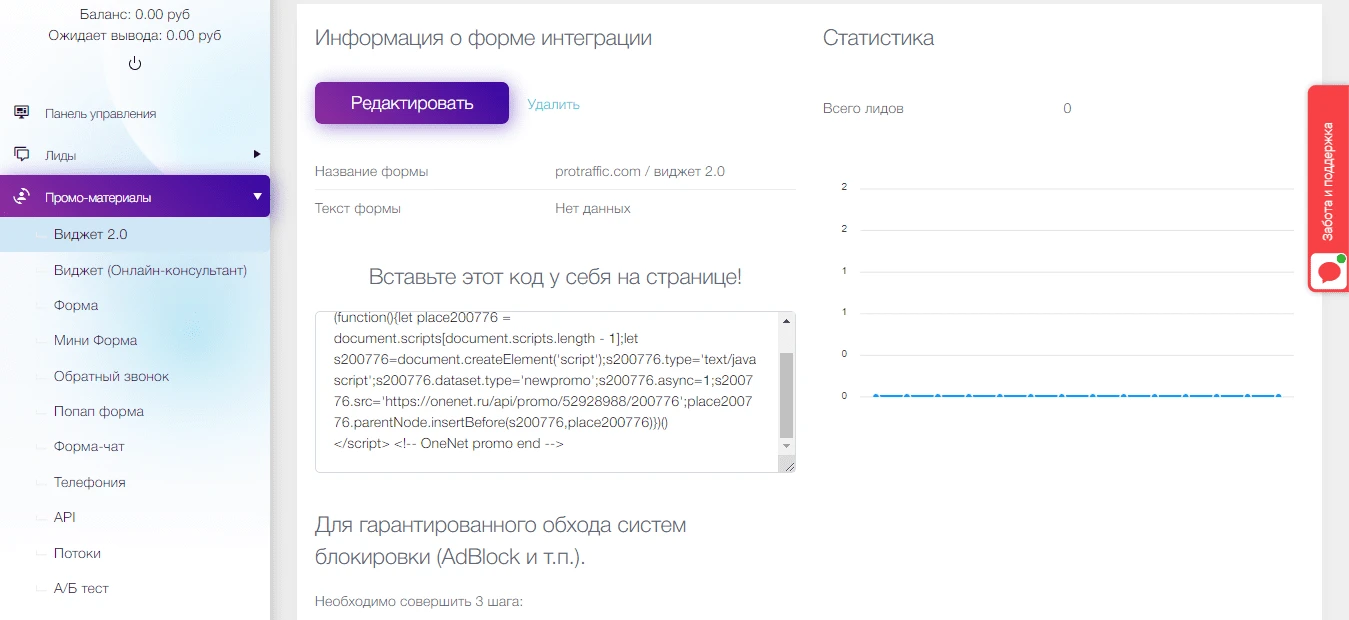Click the Панель управления monitor icon
The image size is (1349, 620).
21,112
